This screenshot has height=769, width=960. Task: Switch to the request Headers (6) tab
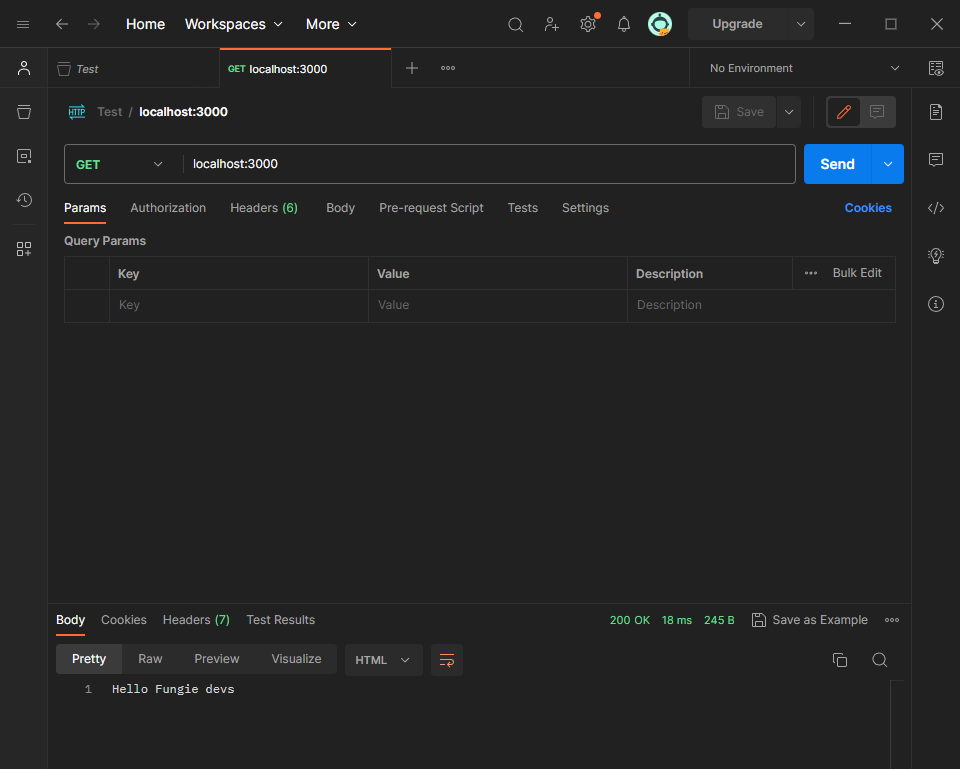point(264,208)
